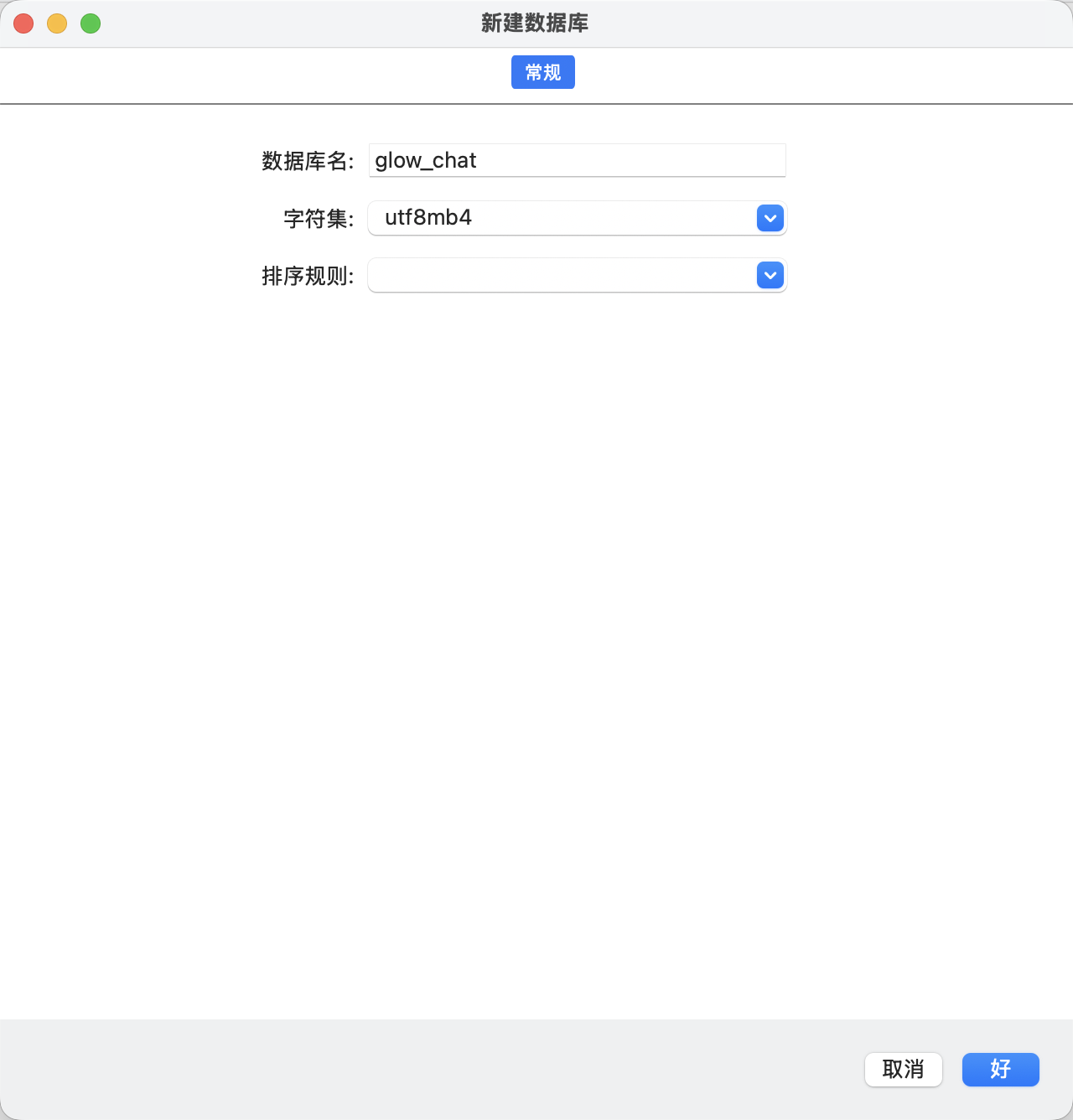1073x1120 pixels.
Task: Click the red close window control
Action: tap(23, 23)
